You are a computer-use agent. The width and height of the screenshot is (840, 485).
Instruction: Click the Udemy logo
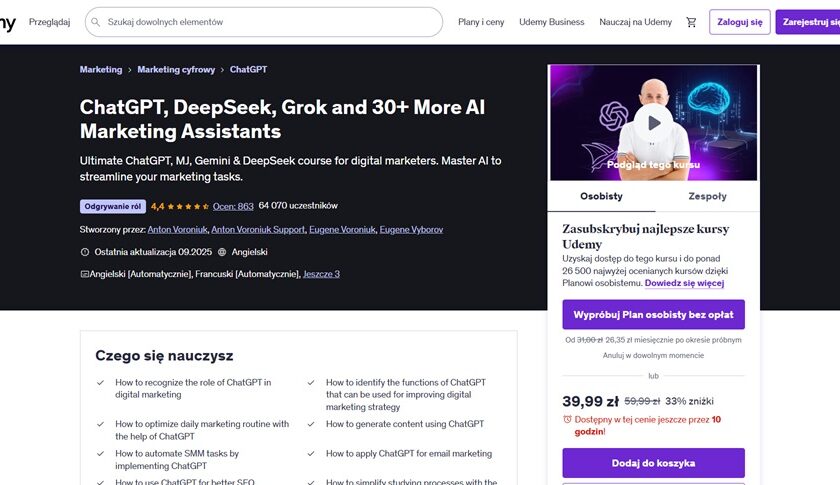pos(8,23)
